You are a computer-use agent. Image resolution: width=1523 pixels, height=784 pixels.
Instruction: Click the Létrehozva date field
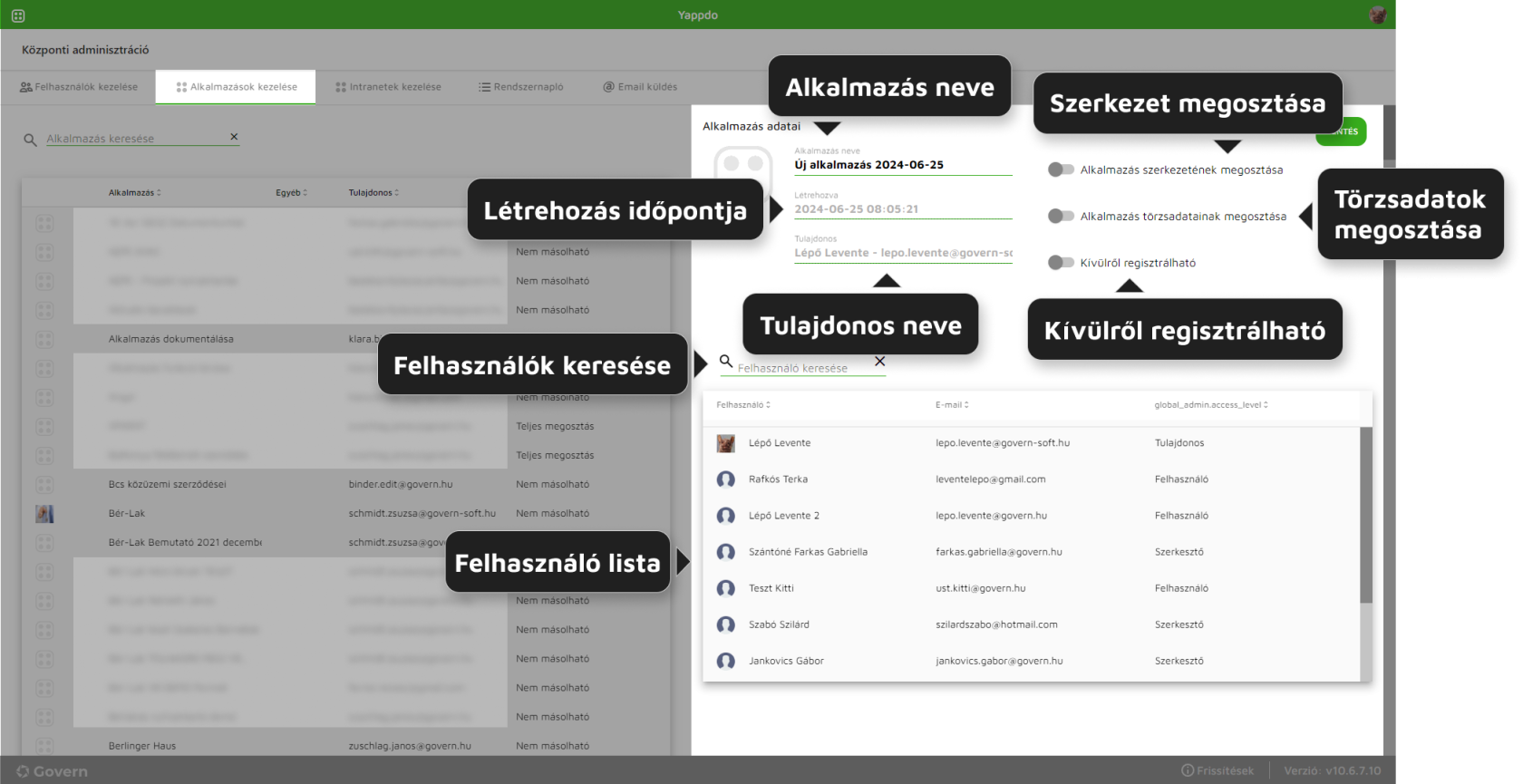pyautogui.click(x=903, y=209)
